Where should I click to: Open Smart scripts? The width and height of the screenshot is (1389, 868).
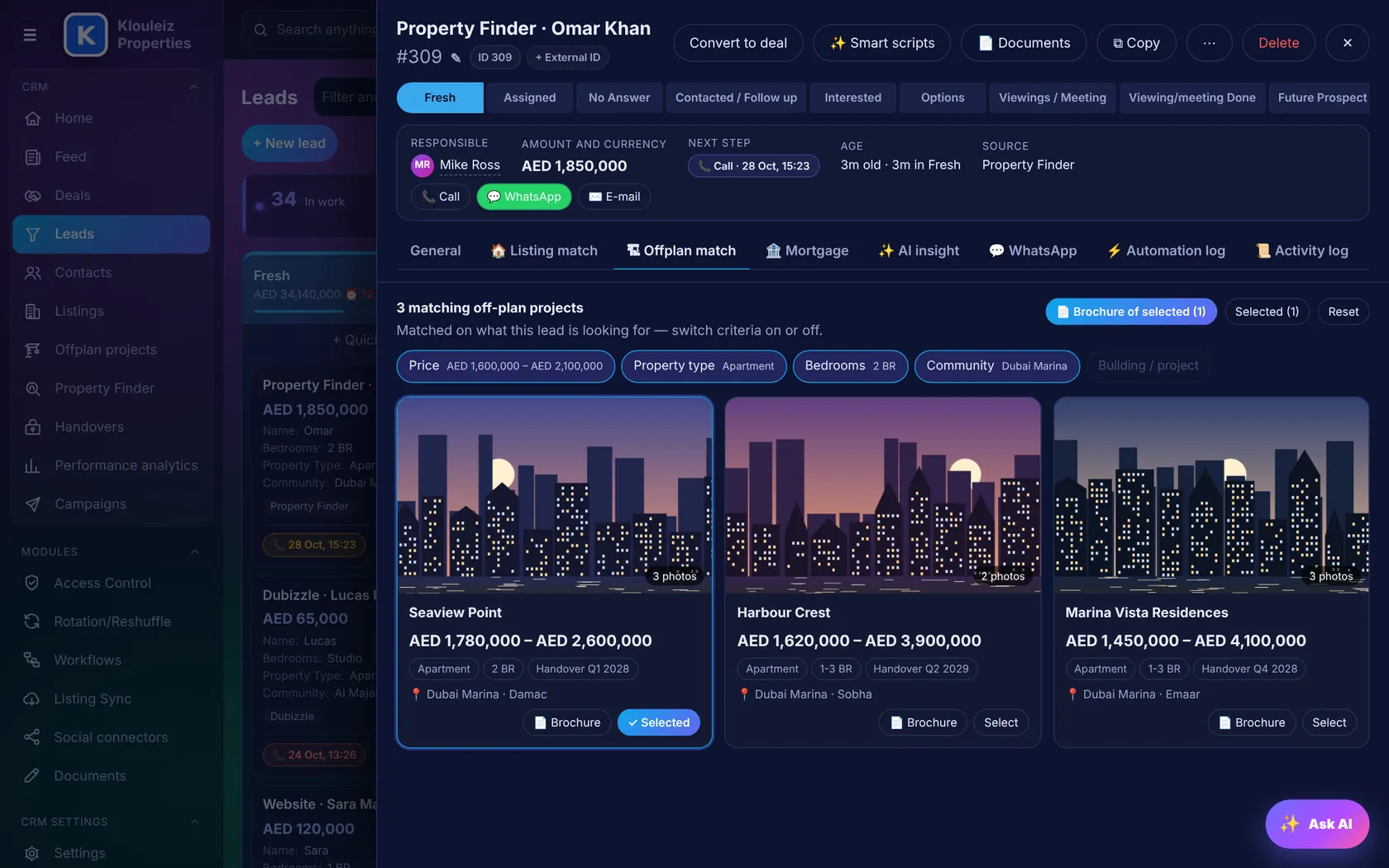[882, 43]
